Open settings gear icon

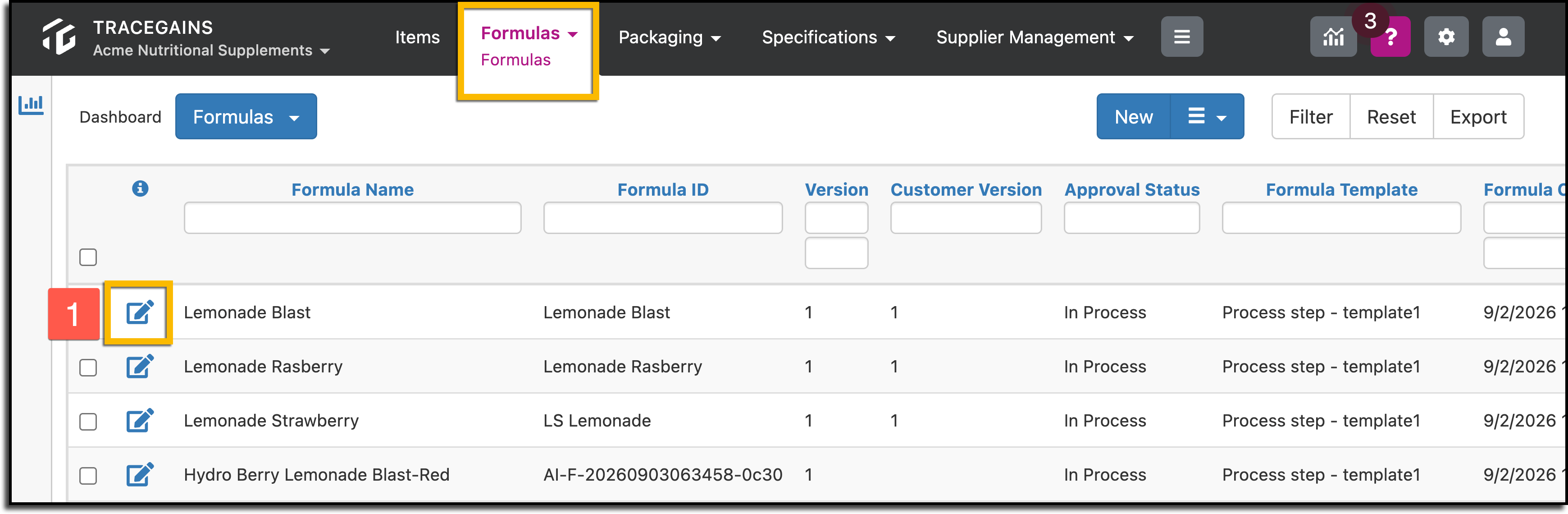[1446, 37]
